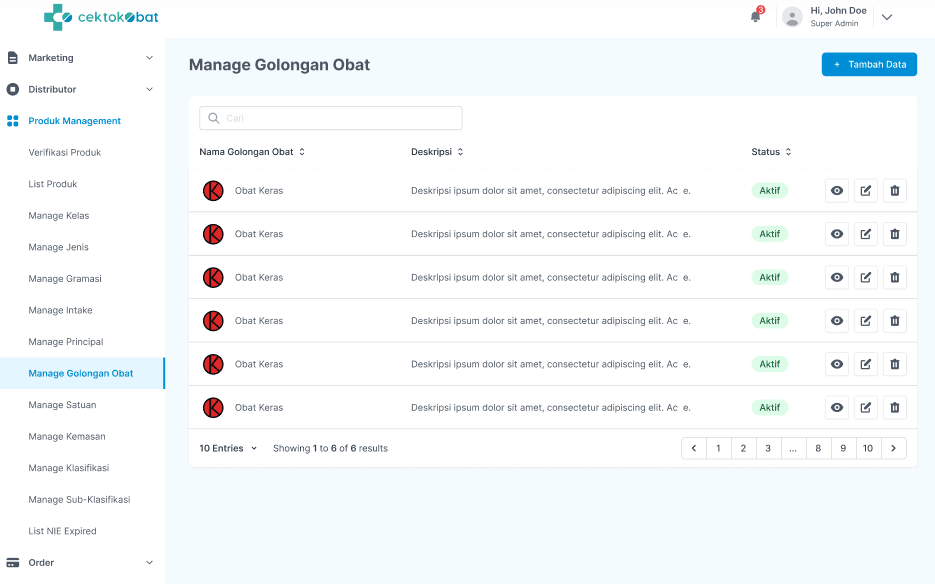Click the edit icon in last row
The image size is (935, 584).
click(866, 408)
